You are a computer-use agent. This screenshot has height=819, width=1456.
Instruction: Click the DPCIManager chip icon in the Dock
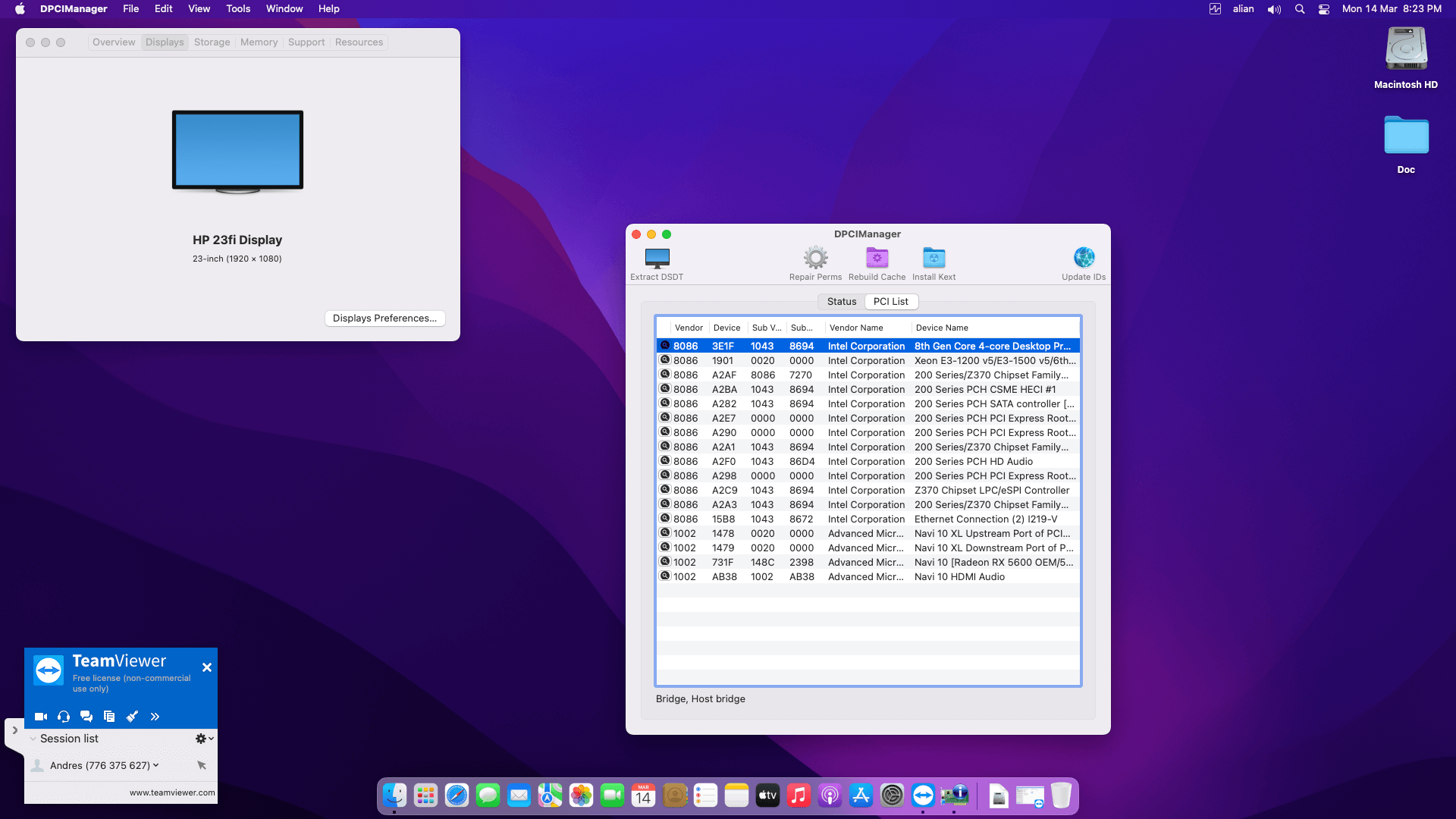point(954,795)
